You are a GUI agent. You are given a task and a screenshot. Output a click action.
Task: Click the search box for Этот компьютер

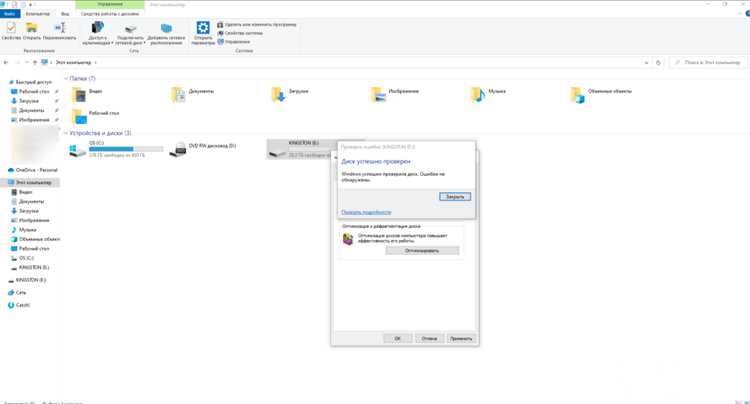pyautogui.click(x=708, y=63)
